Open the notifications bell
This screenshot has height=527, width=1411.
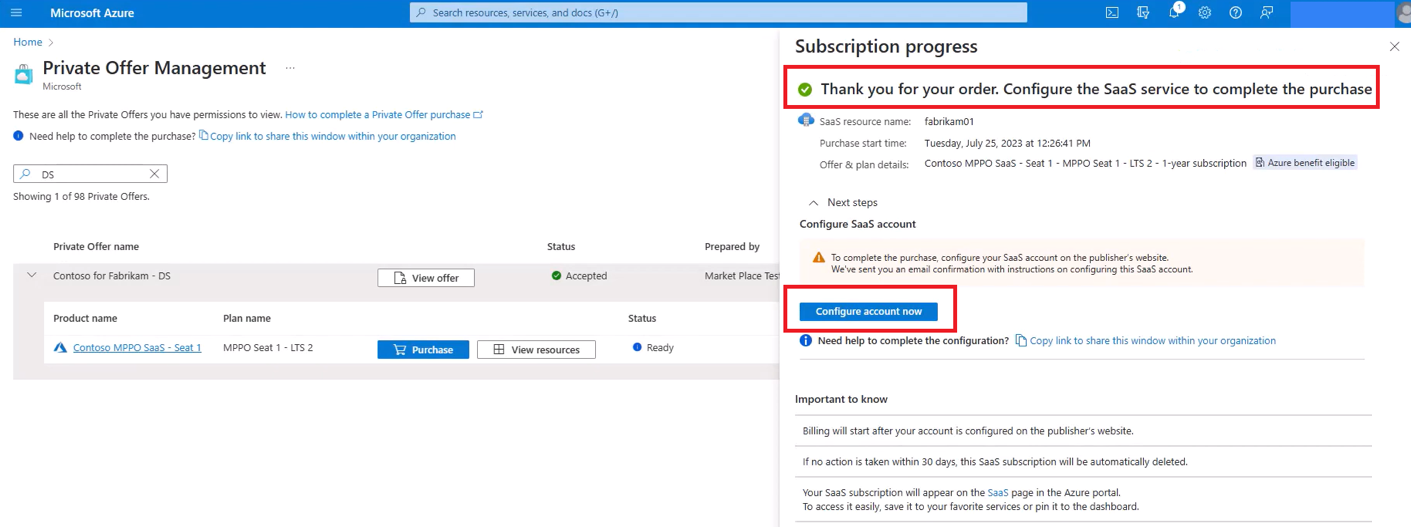pos(1175,13)
